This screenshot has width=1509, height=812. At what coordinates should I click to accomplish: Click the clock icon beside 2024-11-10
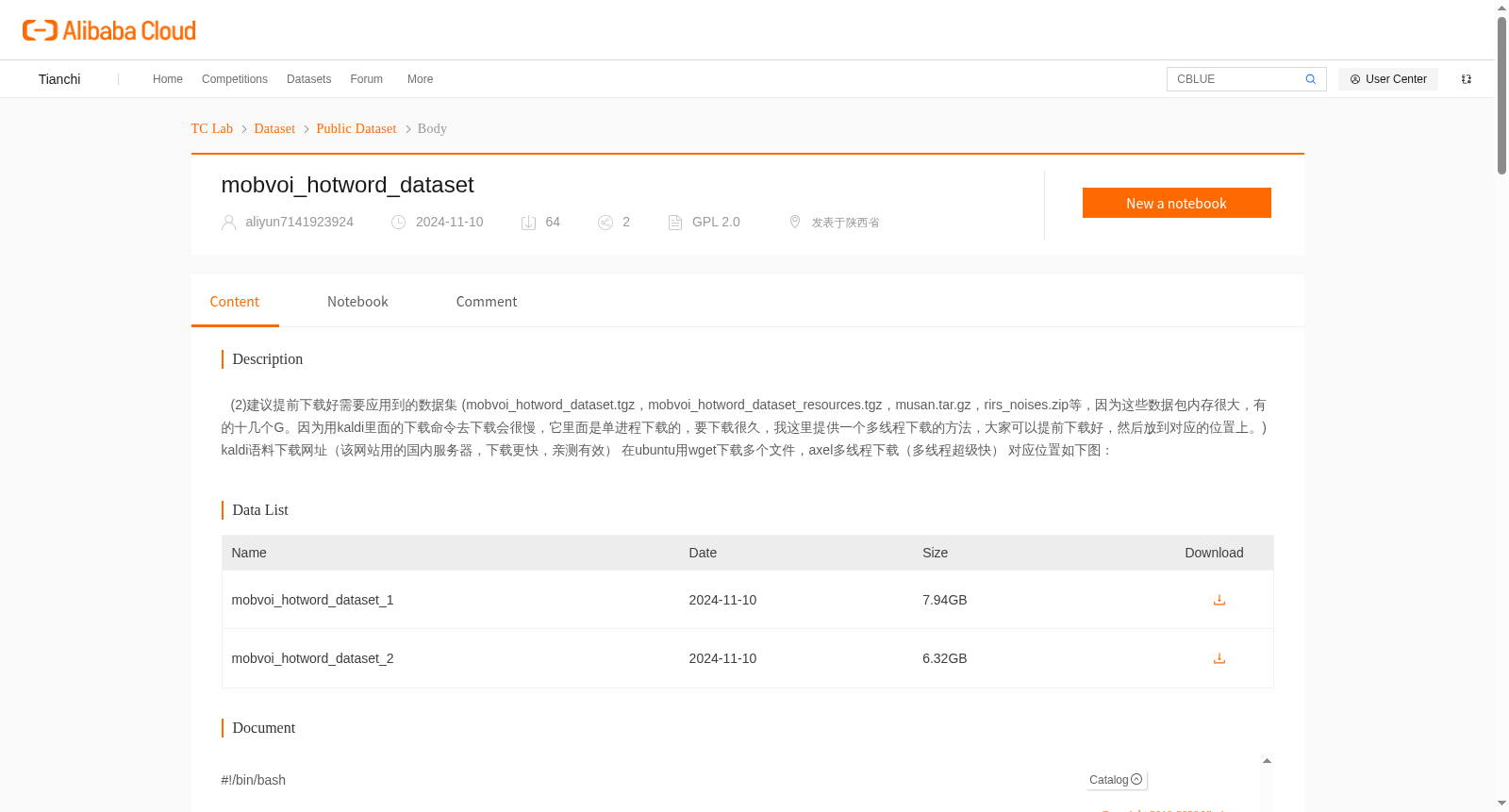click(399, 223)
